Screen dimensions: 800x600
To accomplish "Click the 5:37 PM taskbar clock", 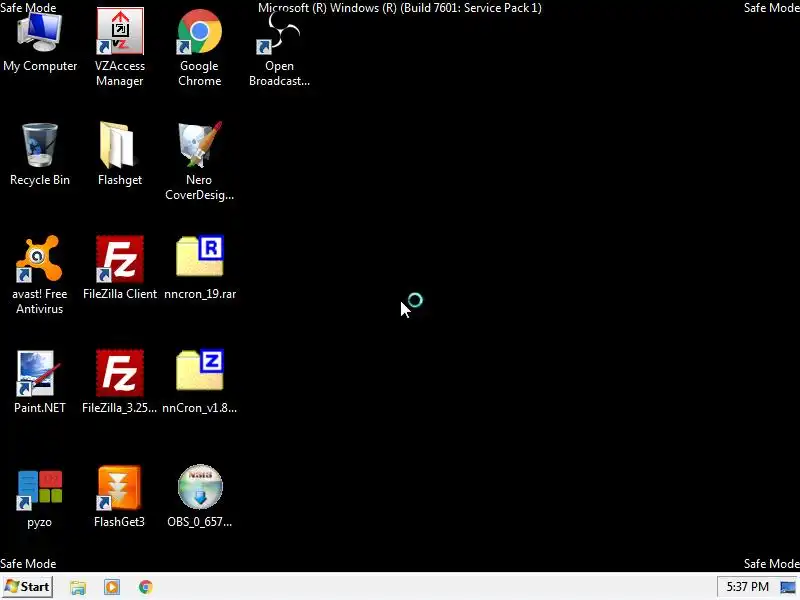I will click(x=747, y=587).
